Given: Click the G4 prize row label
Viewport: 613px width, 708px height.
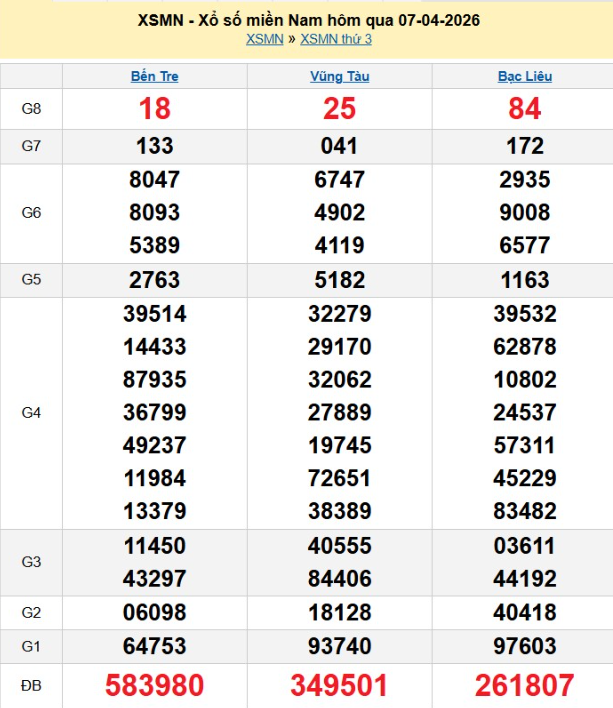Looking at the screenshot, I should pyautogui.click(x=31, y=412).
